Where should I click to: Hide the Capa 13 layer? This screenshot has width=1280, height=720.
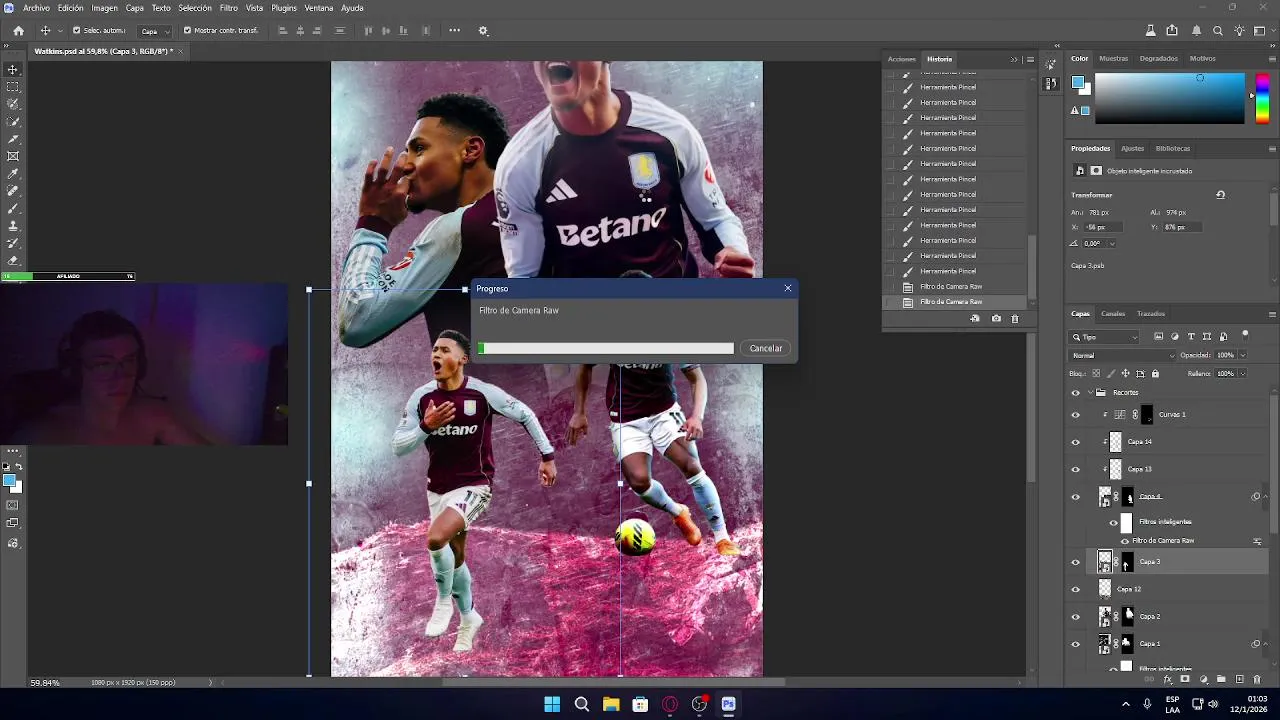click(x=1076, y=469)
